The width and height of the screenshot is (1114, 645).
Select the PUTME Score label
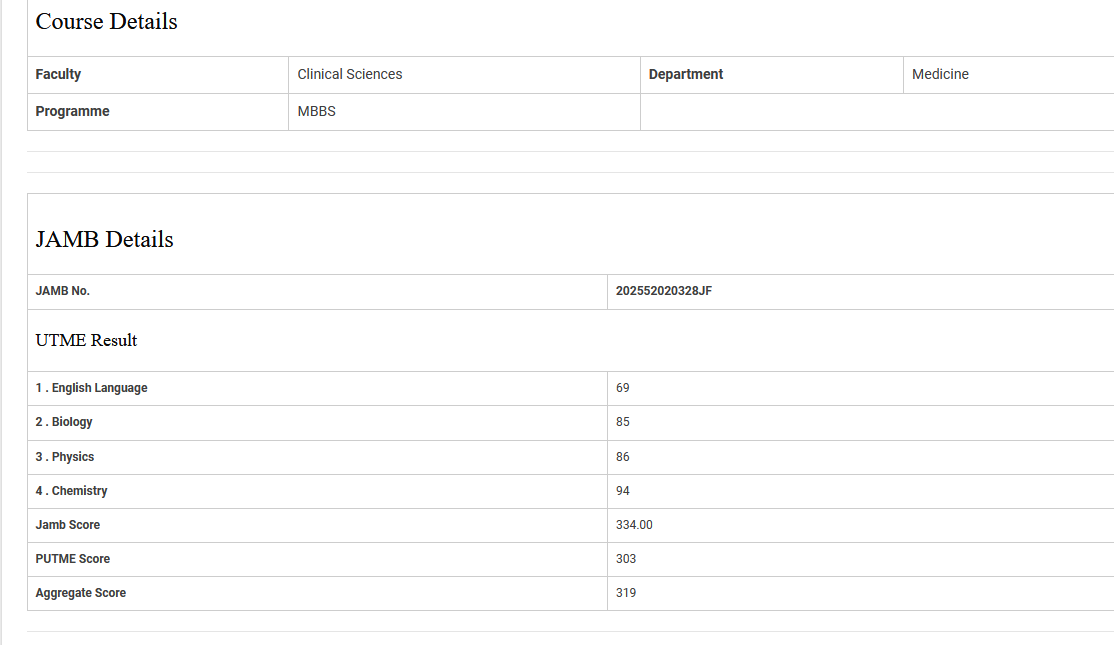(x=73, y=559)
